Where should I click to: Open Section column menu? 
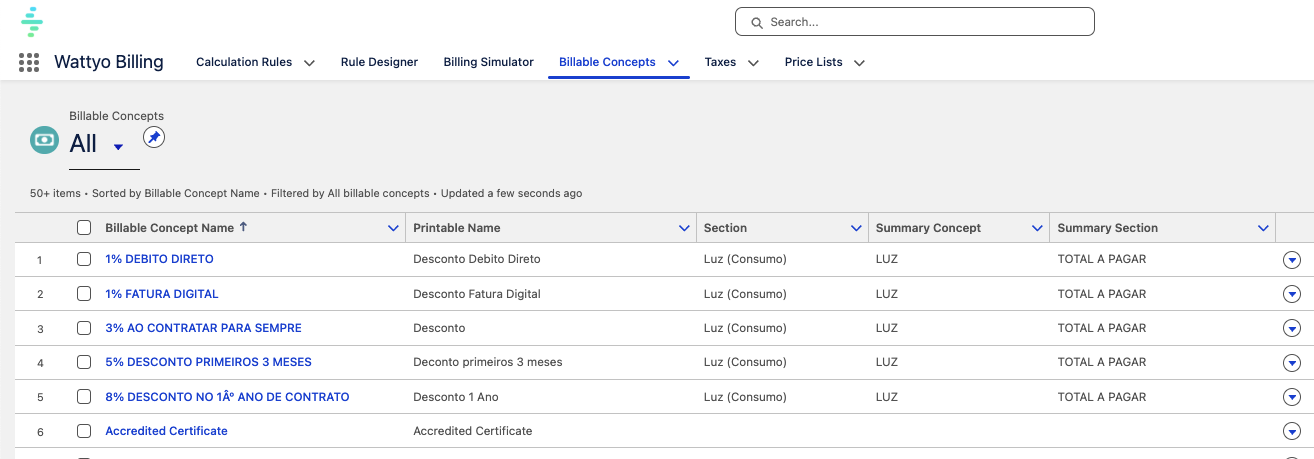point(856,228)
